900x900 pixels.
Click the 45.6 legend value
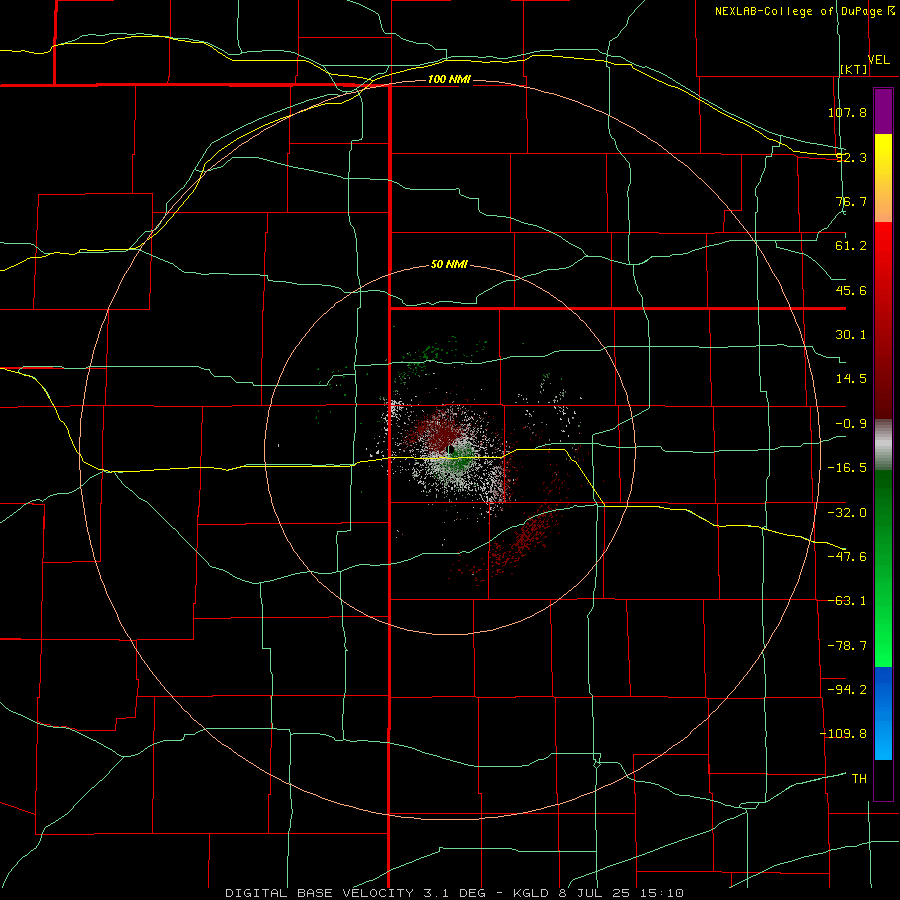(x=851, y=290)
